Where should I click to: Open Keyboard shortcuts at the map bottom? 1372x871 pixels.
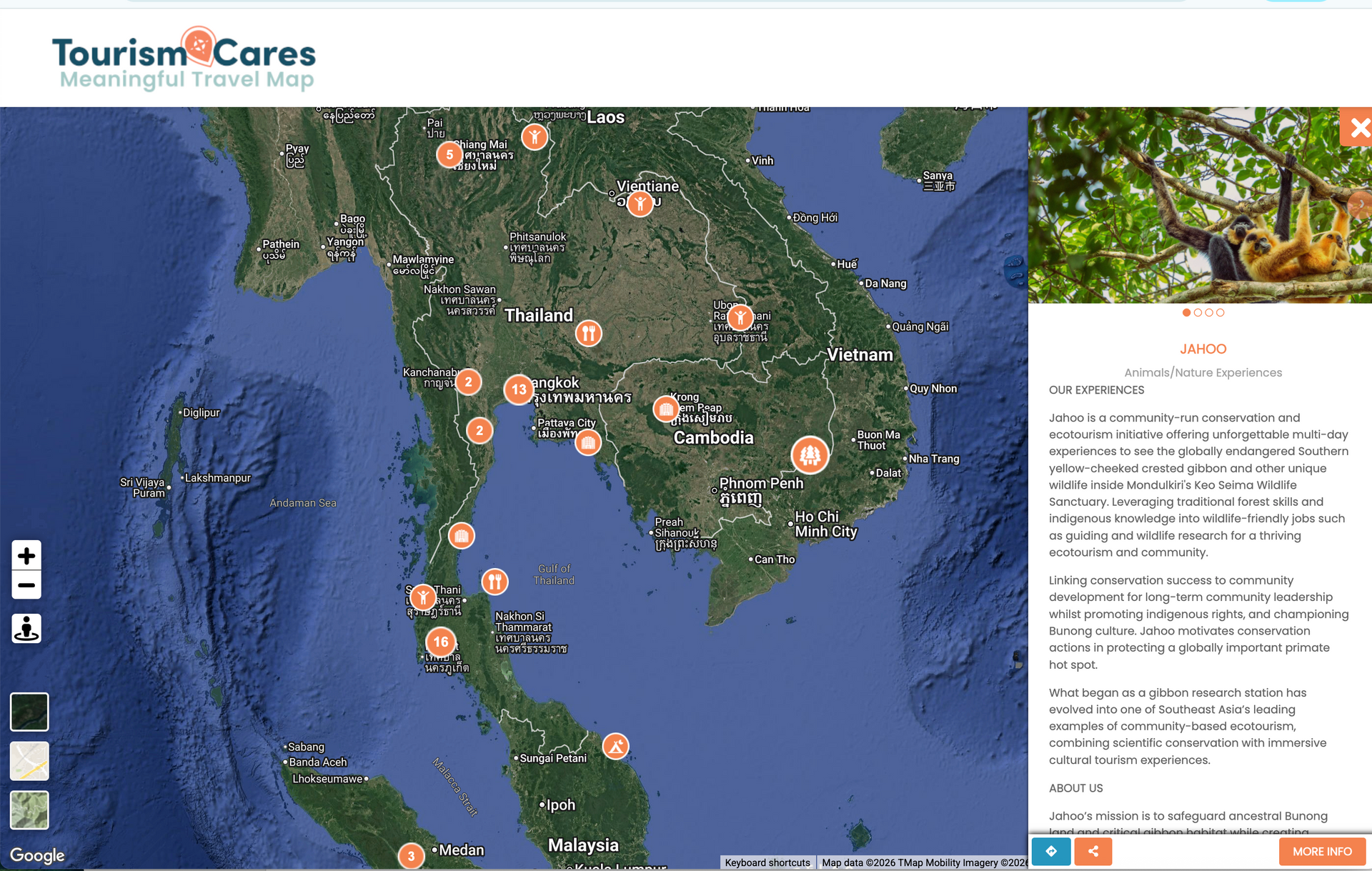tap(767, 862)
